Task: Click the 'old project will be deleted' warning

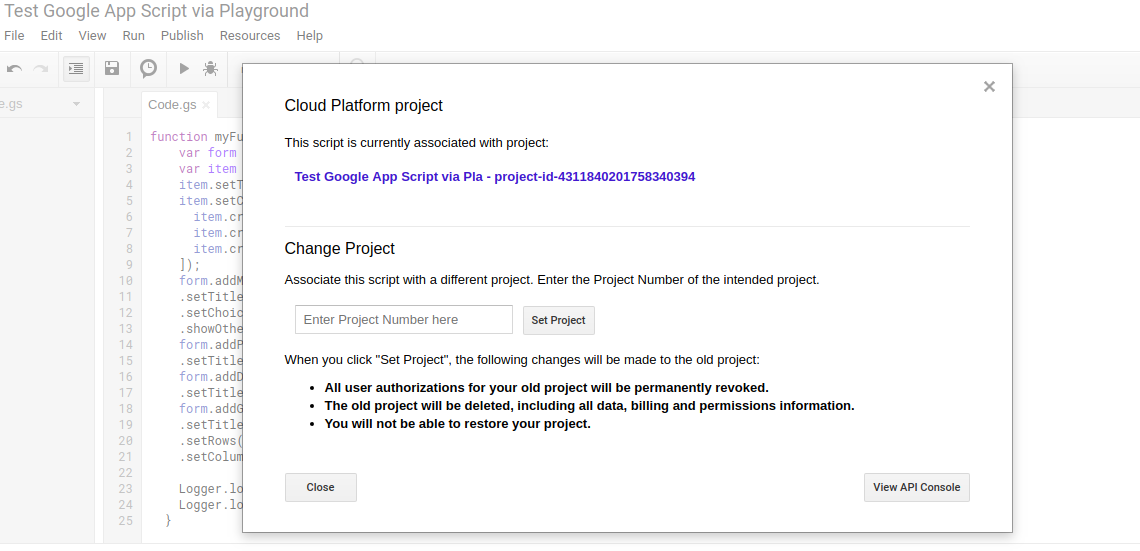Action: coord(589,406)
